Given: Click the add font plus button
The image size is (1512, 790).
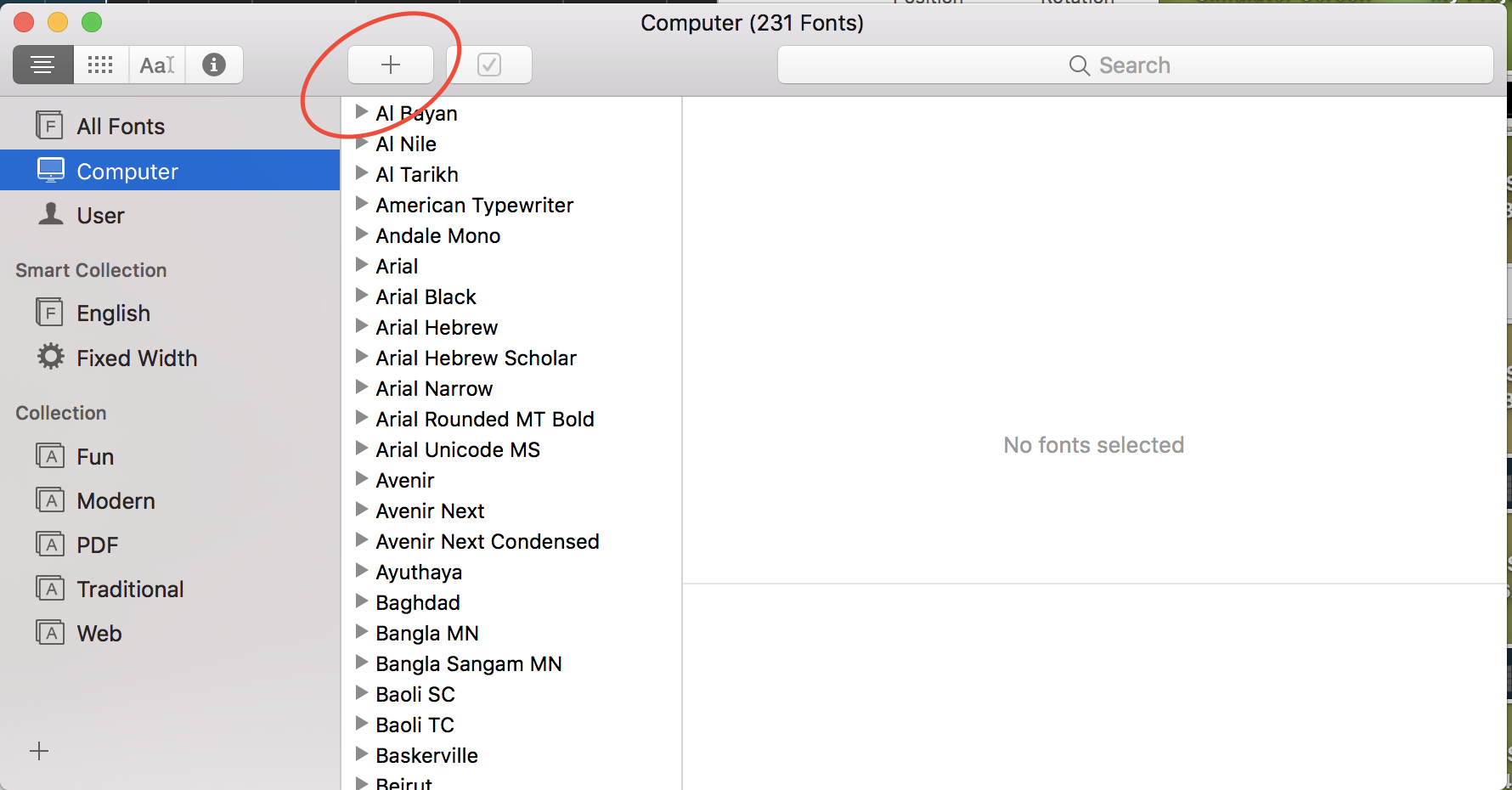Looking at the screenshot, I should pos(391,65).
